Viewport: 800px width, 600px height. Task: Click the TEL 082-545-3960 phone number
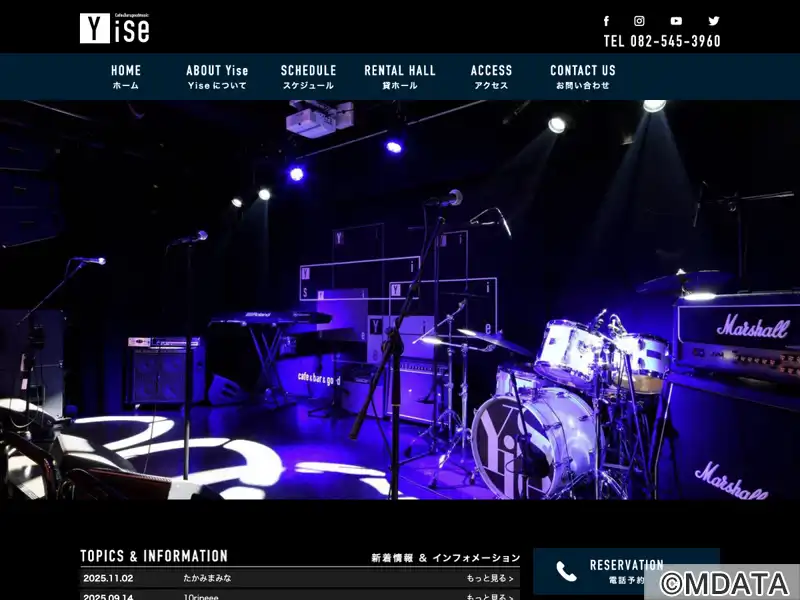coord(662,41)
